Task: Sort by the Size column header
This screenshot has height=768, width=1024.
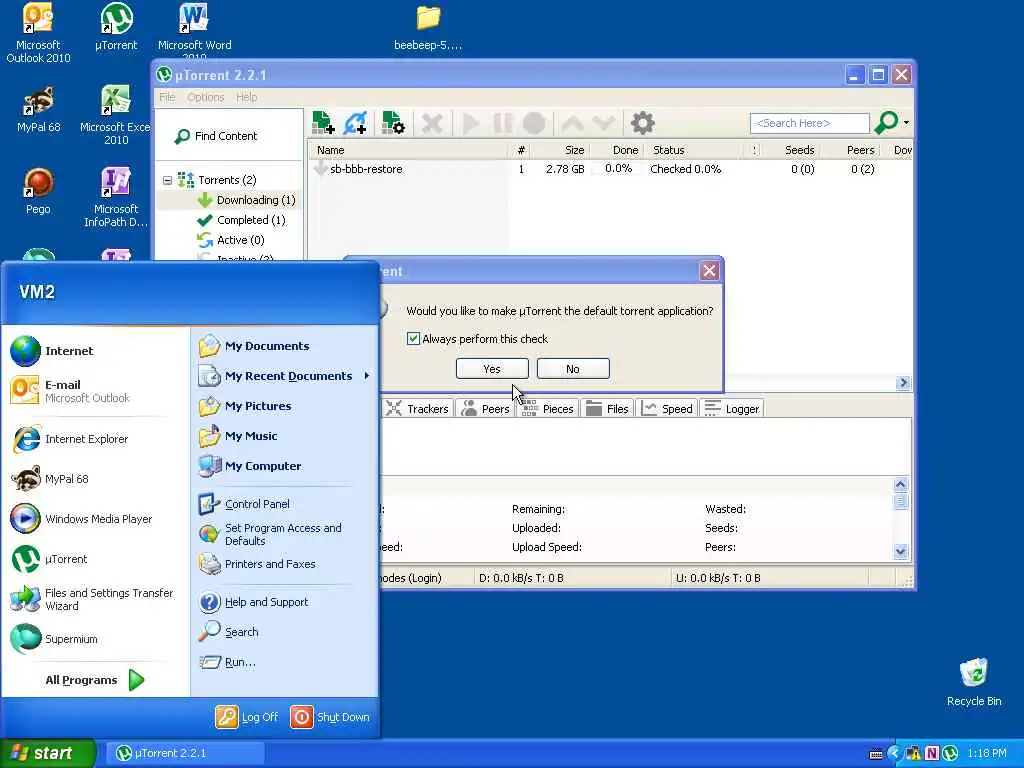Action: [560, 150]
